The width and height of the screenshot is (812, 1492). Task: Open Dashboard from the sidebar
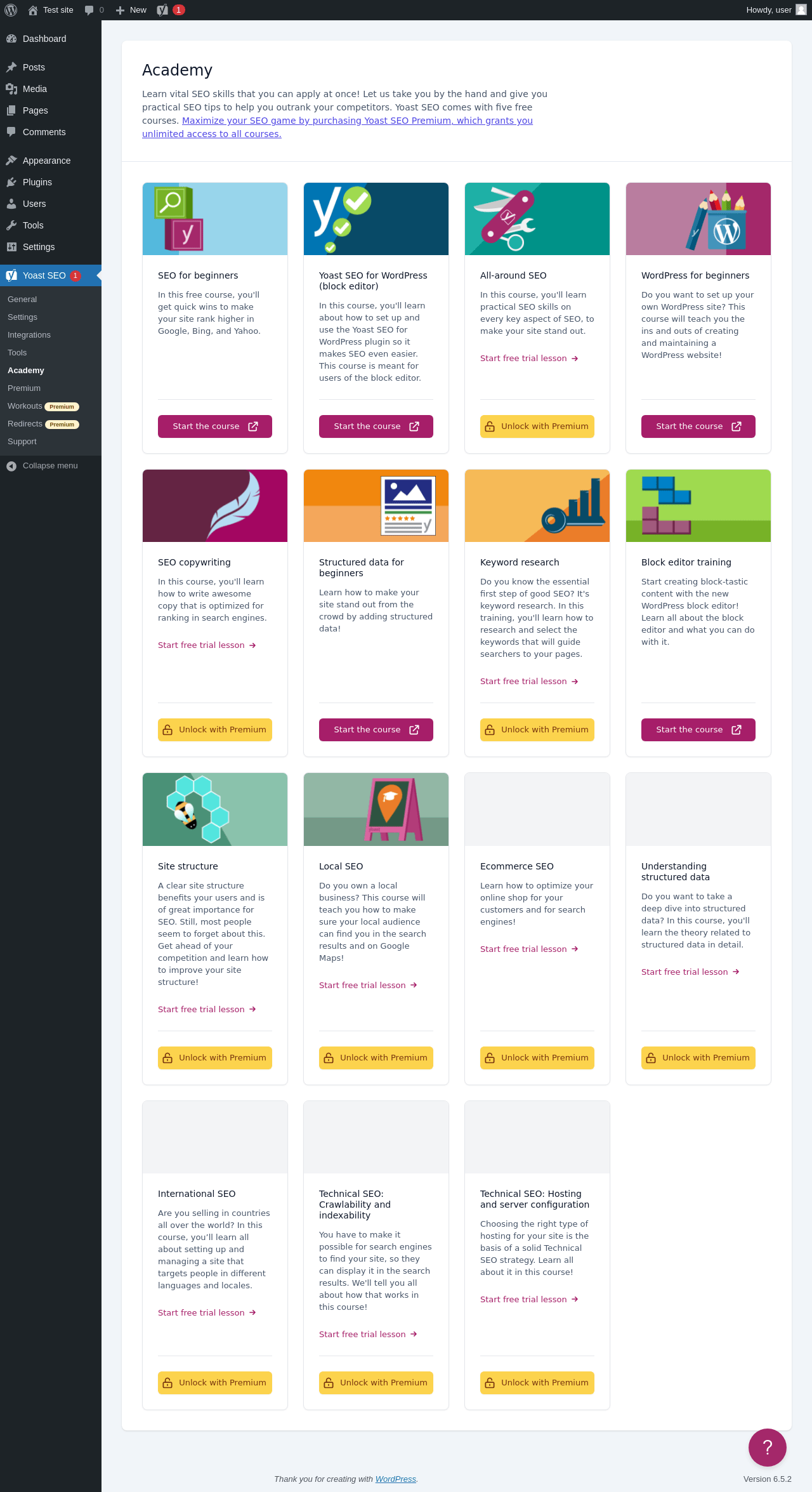coord(51,39)
